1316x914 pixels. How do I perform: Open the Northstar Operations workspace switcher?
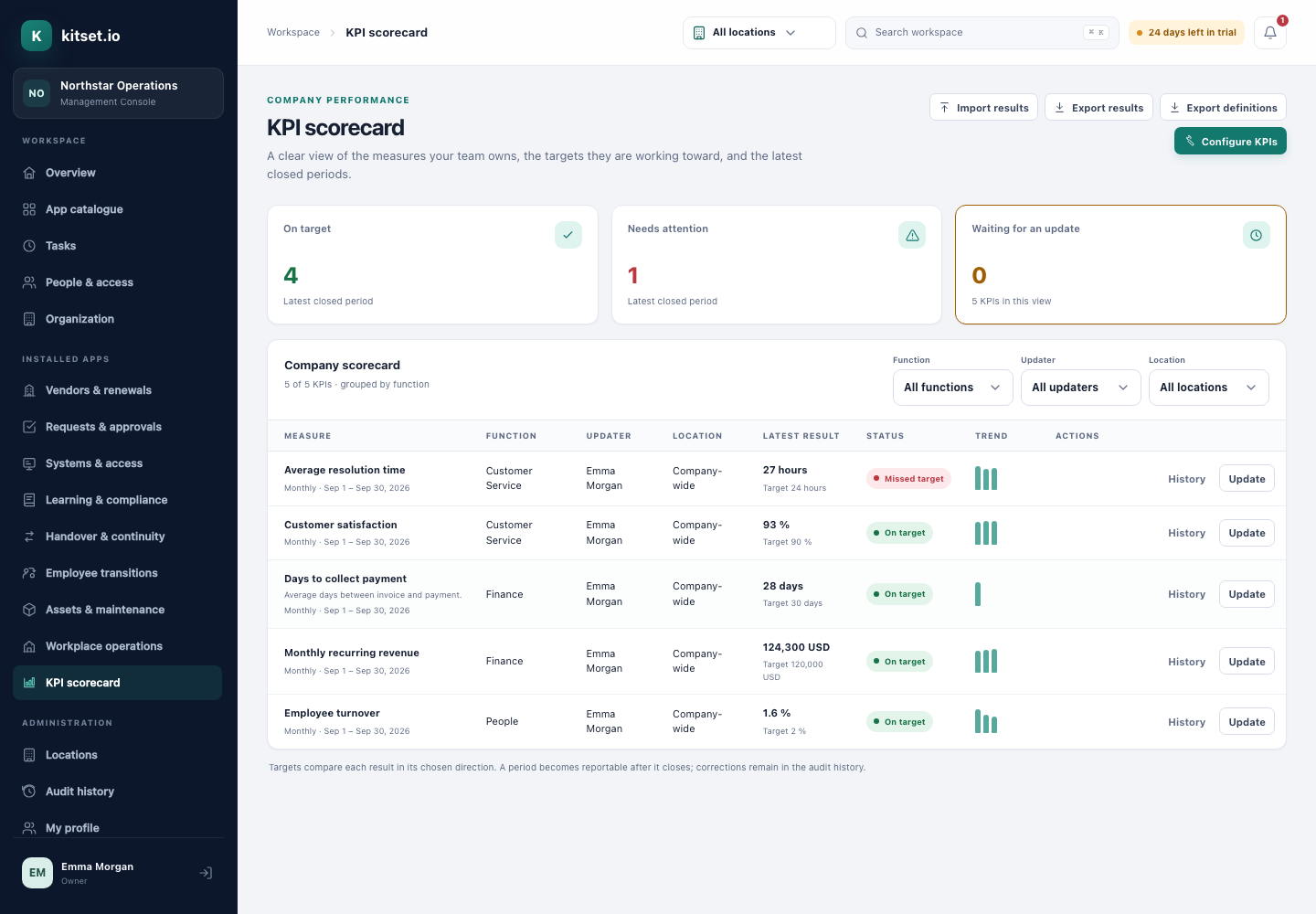coord(118,93)
